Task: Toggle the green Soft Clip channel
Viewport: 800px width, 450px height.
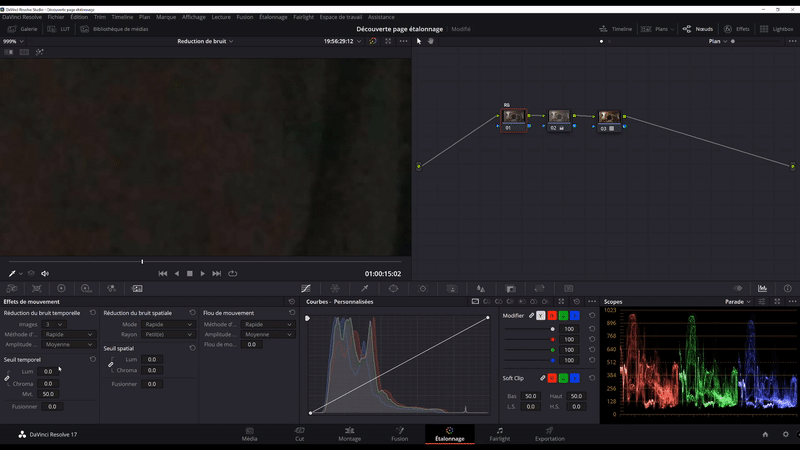Action: [x=564, y=378]
